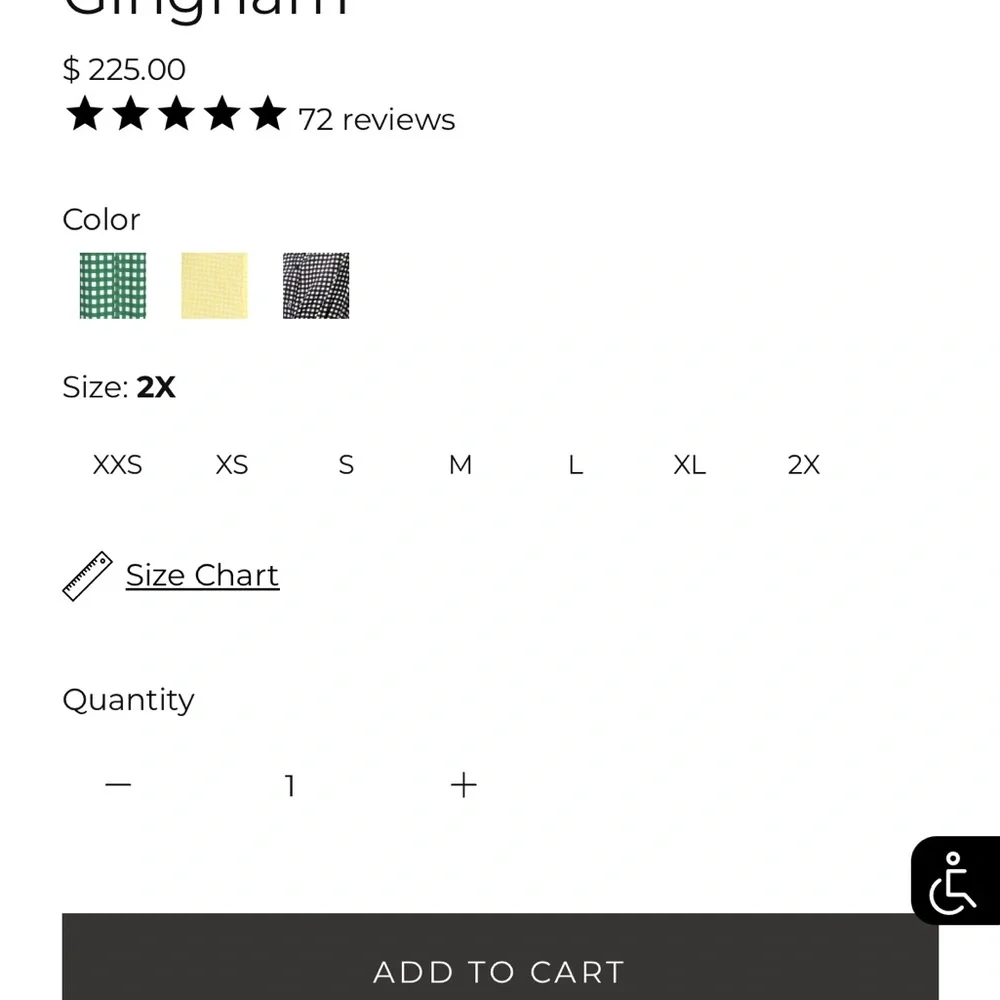Viewport: 1000px width, 1000px height.
Task: Click the $ 225.00 price text
Action: 124,70
